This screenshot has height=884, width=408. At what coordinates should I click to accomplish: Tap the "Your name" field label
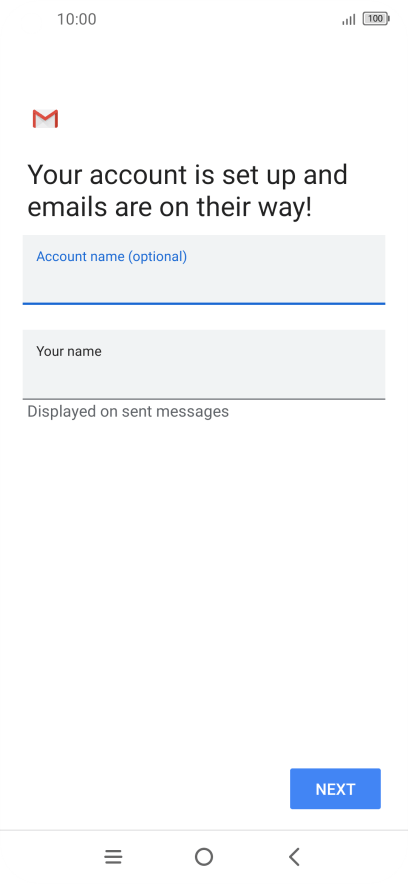click(69, 351)
